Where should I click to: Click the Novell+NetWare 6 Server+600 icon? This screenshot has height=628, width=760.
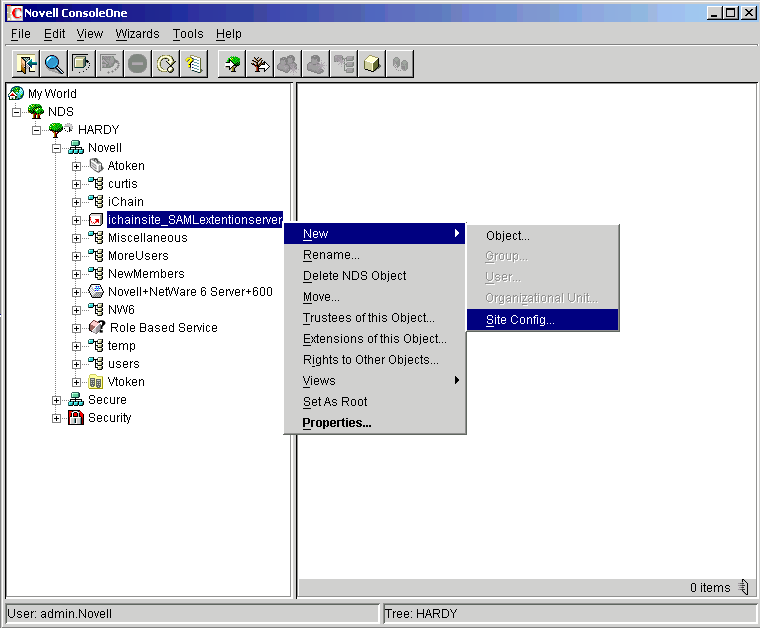point(96,291)
